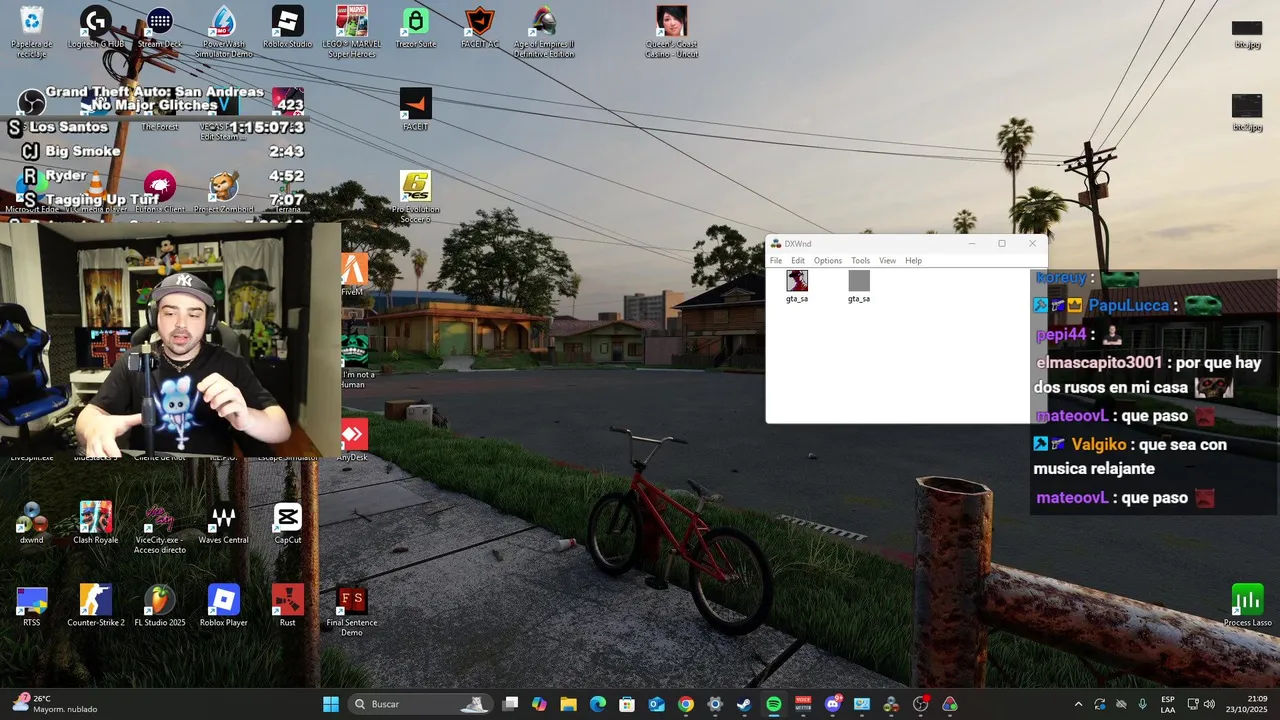Select the Process Lasso desktop icon

[1248, 606]
